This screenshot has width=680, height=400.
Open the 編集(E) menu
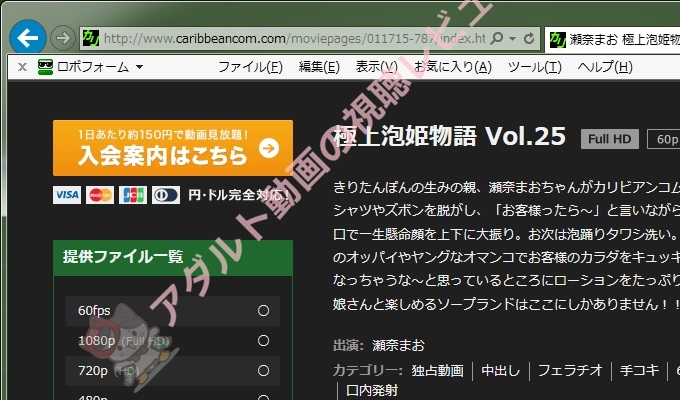[319, 67]
